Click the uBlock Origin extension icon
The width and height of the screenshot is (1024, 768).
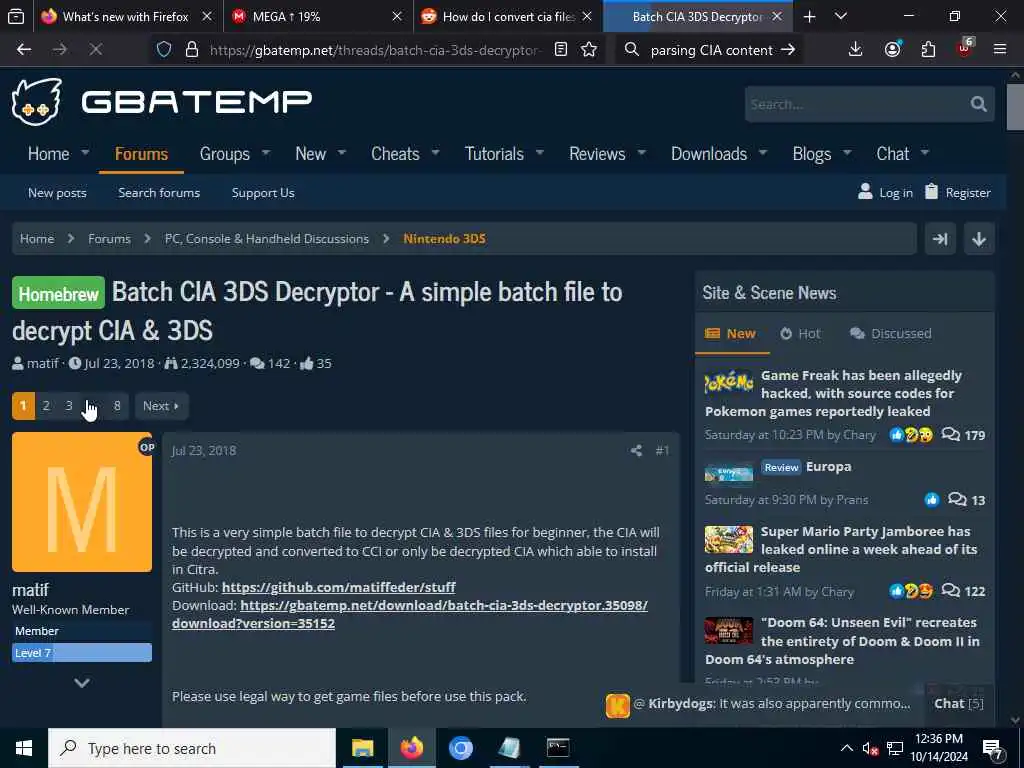[x=965, y=48]
